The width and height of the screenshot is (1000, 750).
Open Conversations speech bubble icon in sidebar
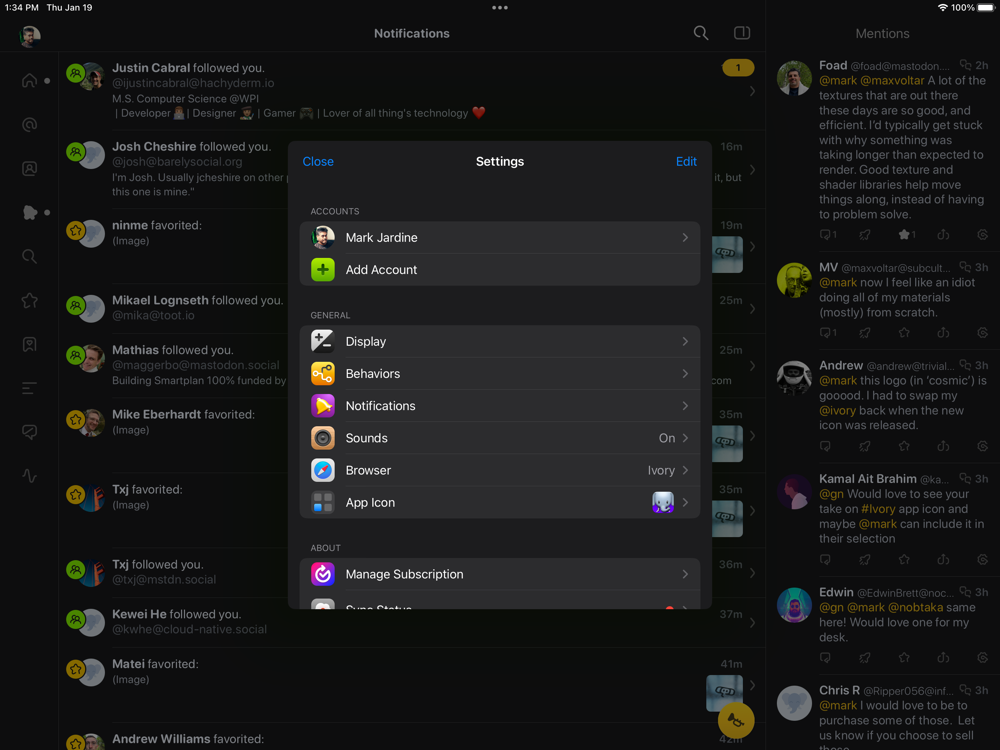point(29,432)
